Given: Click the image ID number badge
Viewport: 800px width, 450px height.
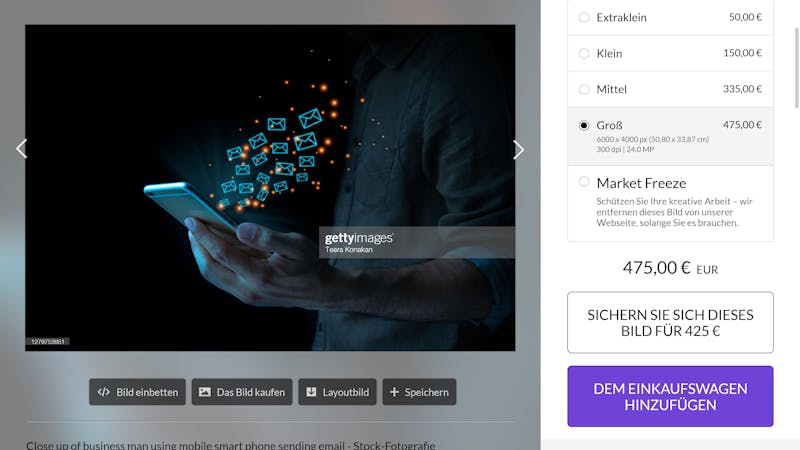Looking at the screenshot, I should [x=47, y=341].
